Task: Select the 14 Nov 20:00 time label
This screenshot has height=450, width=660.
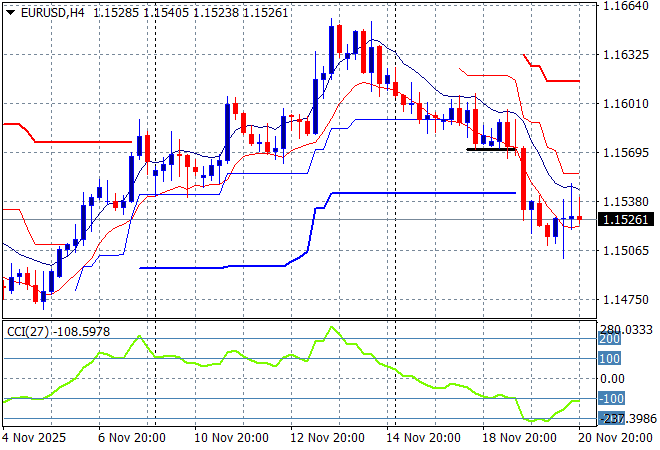Action: (x=423, y=438)
